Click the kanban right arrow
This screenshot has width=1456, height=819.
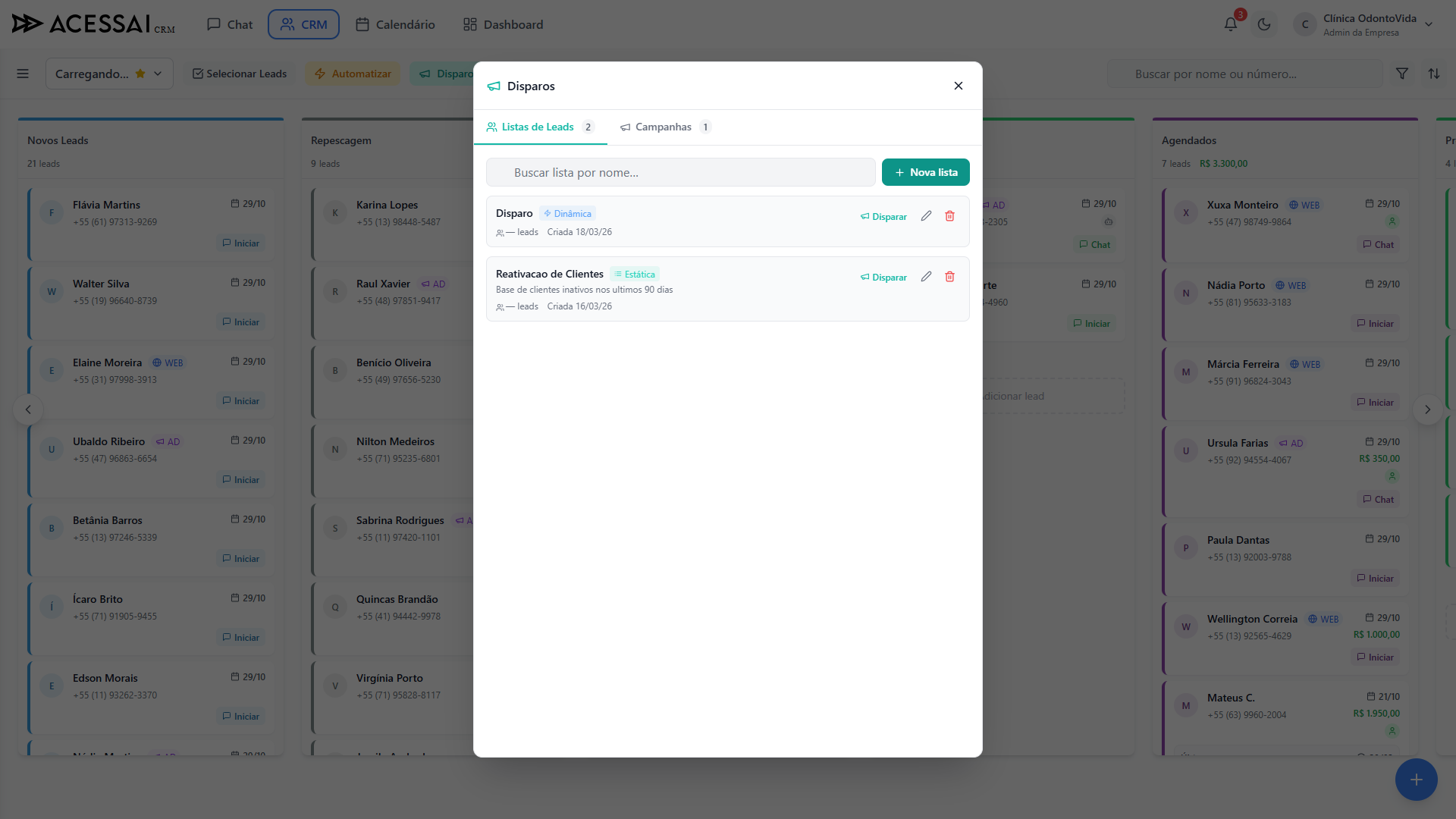(x=1428, y=409)
